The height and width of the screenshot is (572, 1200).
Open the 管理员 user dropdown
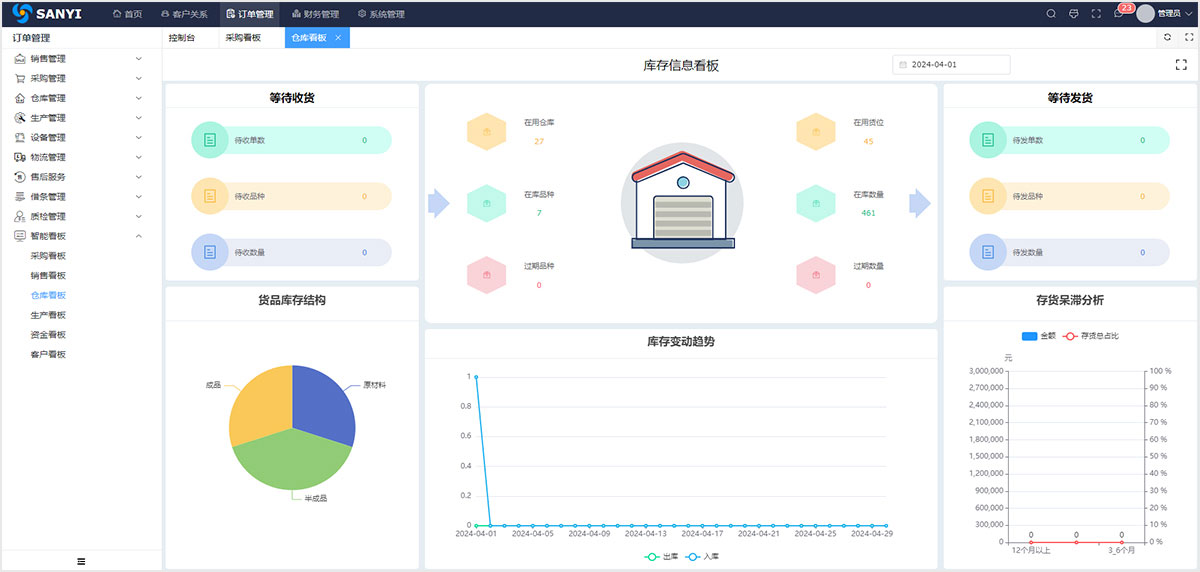pyautogui.click(x=1167, y=14)
